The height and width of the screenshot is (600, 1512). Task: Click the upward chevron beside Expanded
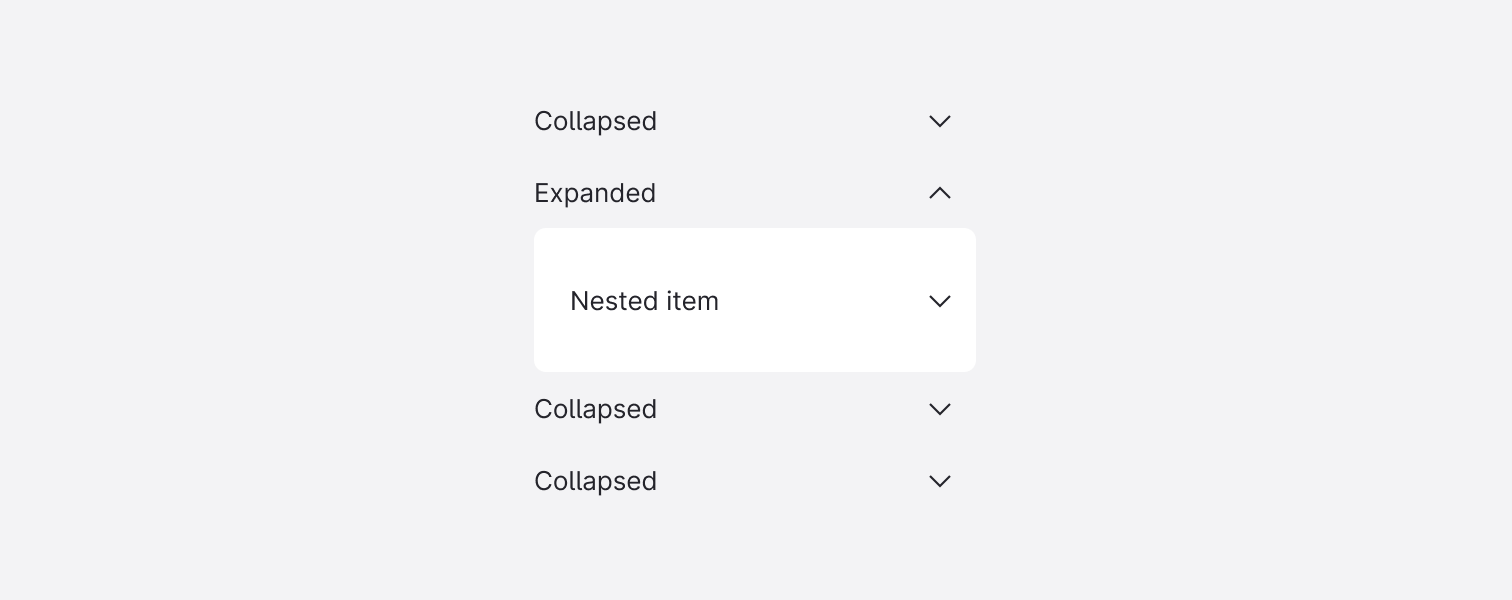pyautogui.click(x=939, y=193)
